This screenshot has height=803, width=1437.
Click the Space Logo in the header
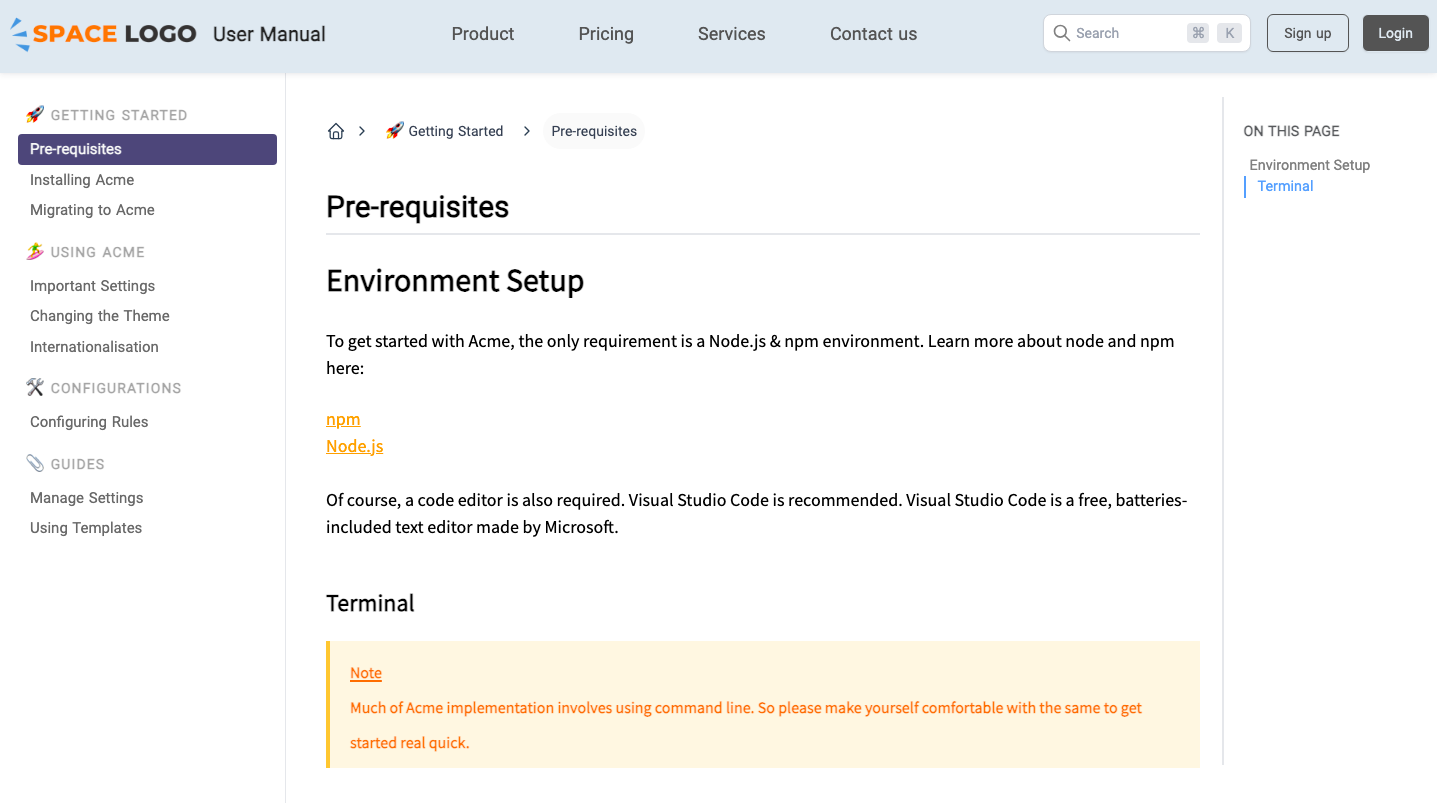[103, 33]
